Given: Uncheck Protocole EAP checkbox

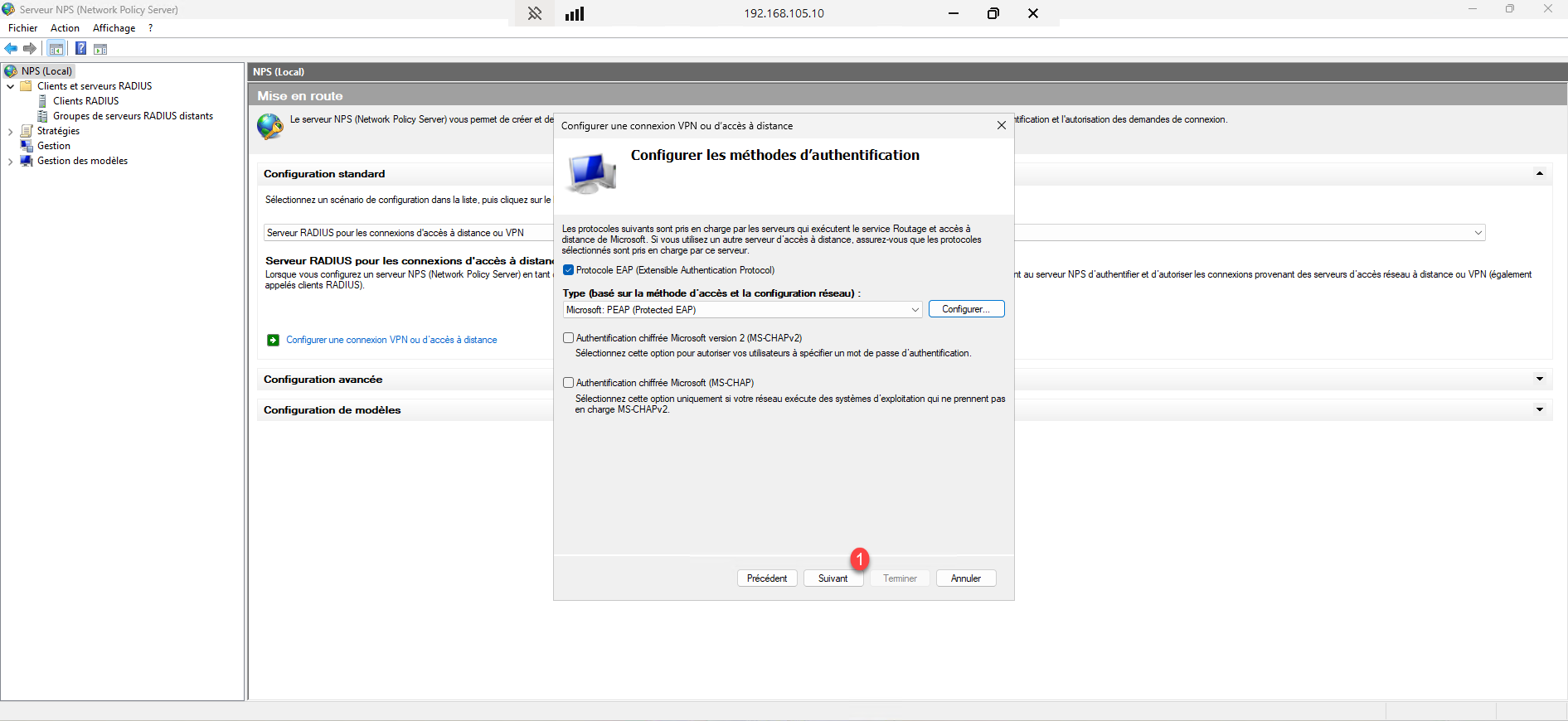Looking at the screenshot, I should (568, 270).
